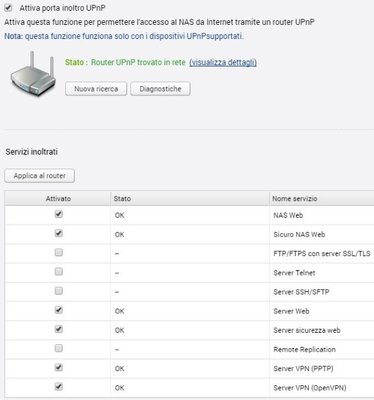
Task: Sort by Nome servizio column header
Action: pos(322,199)
